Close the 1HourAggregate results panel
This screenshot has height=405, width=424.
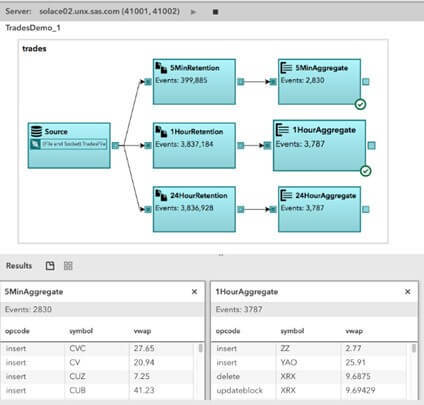coord(407,292)
